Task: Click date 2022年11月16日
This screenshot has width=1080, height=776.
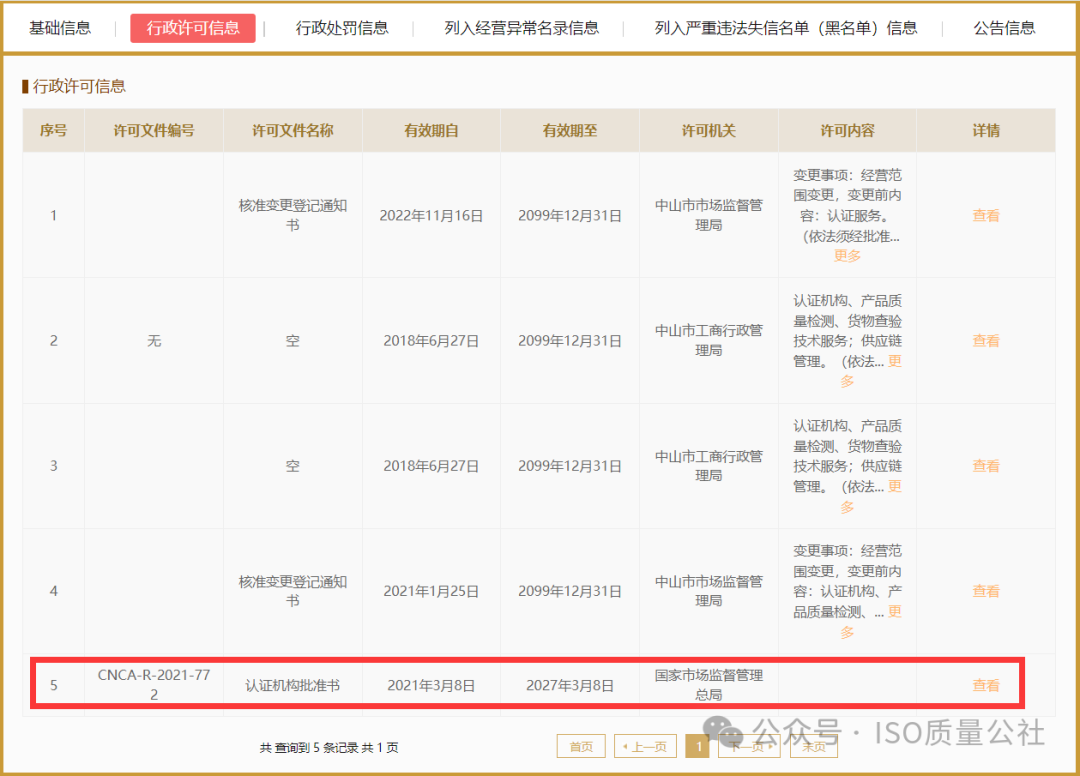Action: point(431,216)
